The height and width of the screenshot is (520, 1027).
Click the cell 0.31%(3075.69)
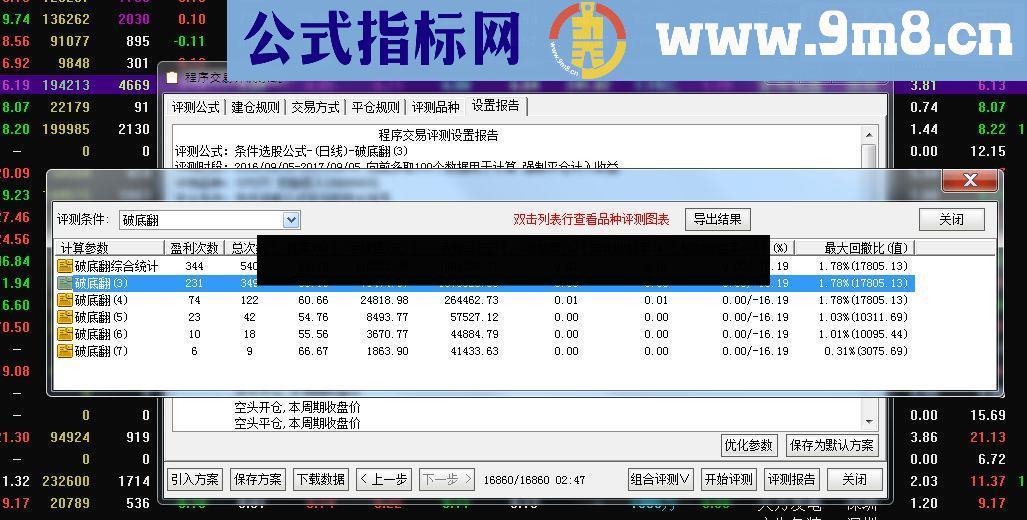click(x=866, y=351)
